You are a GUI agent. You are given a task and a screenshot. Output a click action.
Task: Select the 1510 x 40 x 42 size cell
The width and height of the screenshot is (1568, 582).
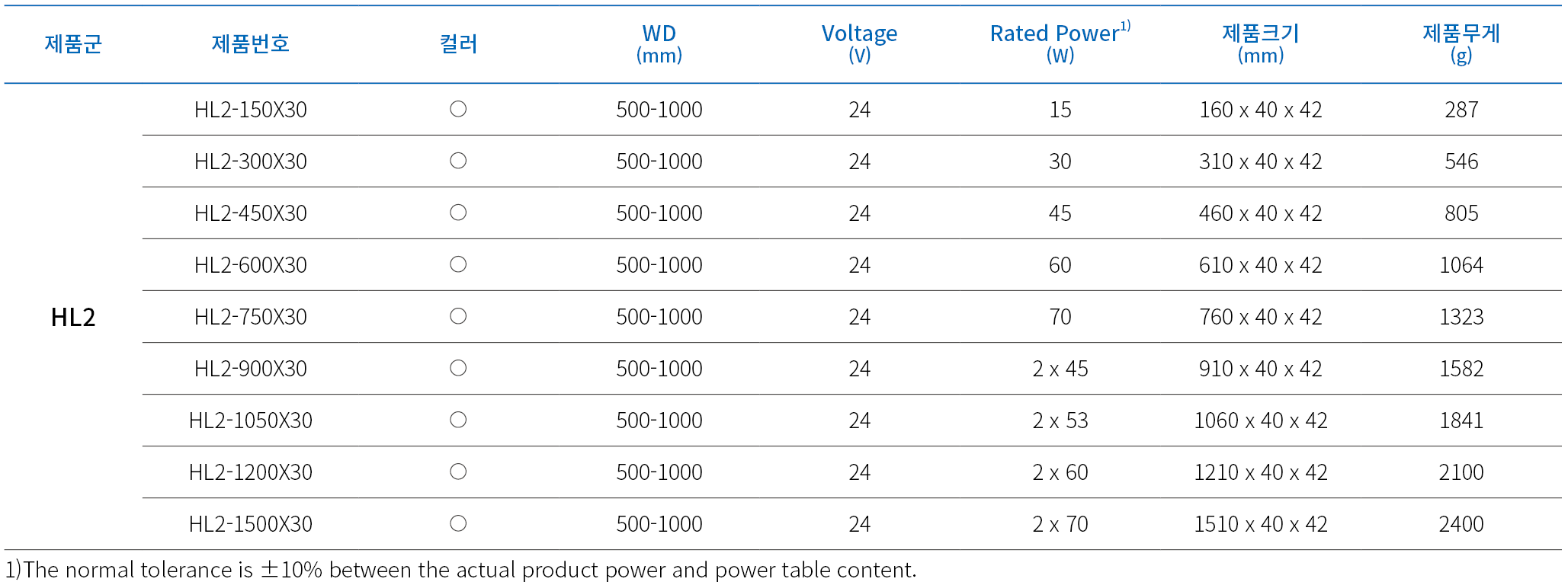pyautogui.click(x=1260, y=524)
